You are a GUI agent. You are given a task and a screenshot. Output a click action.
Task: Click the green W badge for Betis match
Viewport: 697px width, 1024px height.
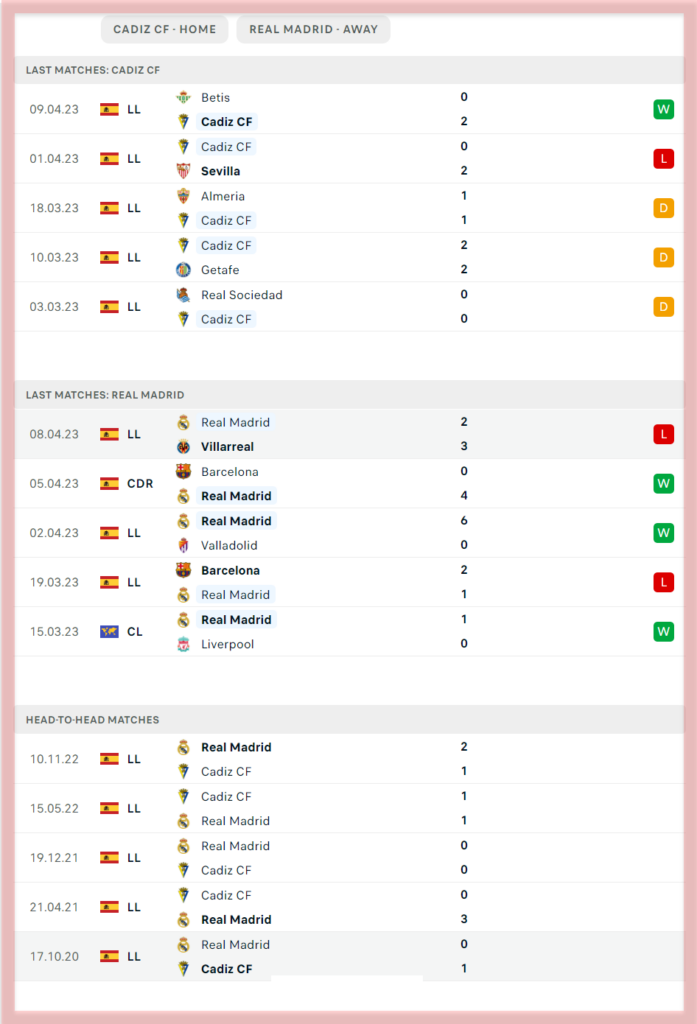tap(664, 109)
